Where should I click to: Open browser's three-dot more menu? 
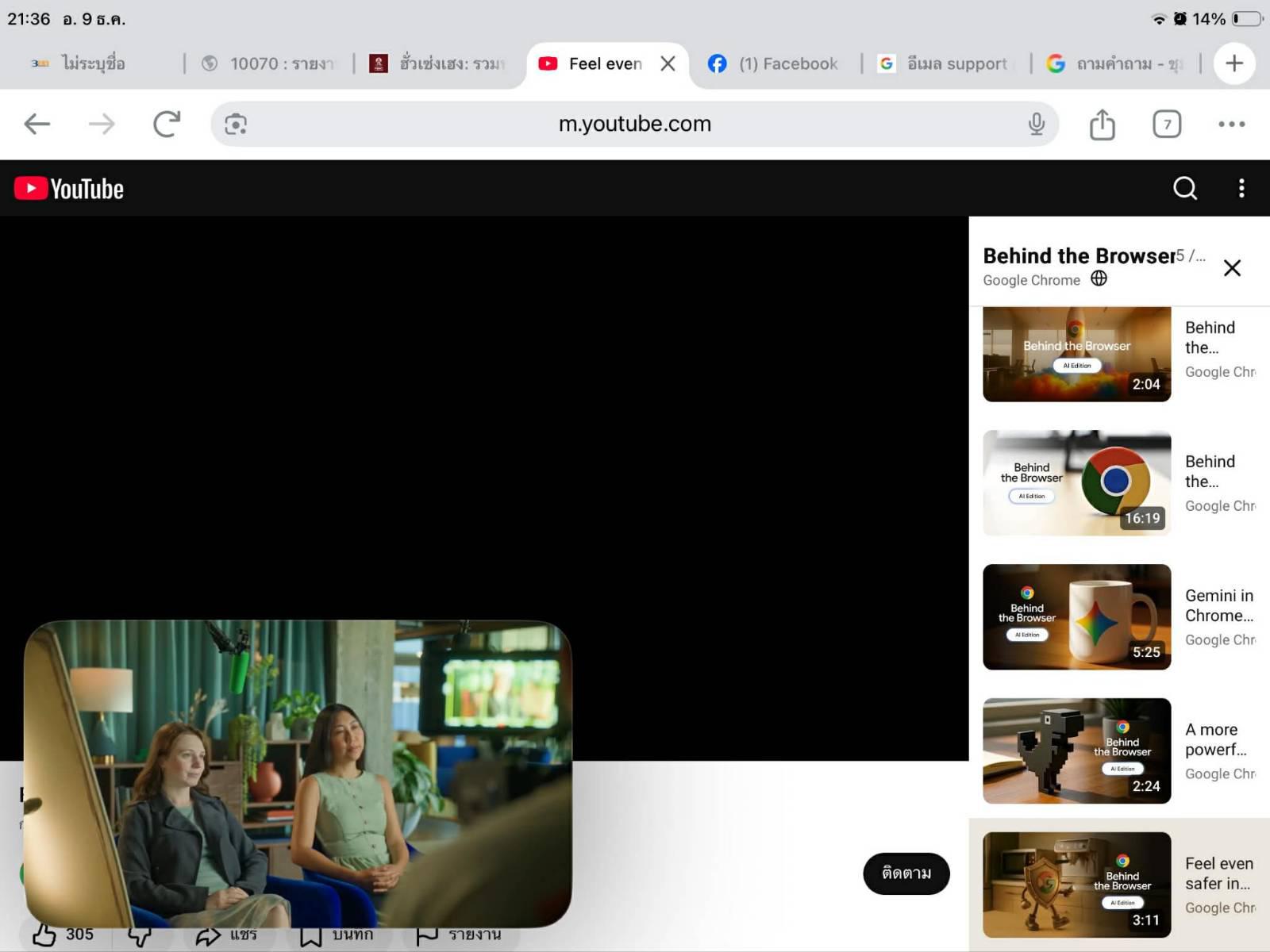[x=1231, y=125]
